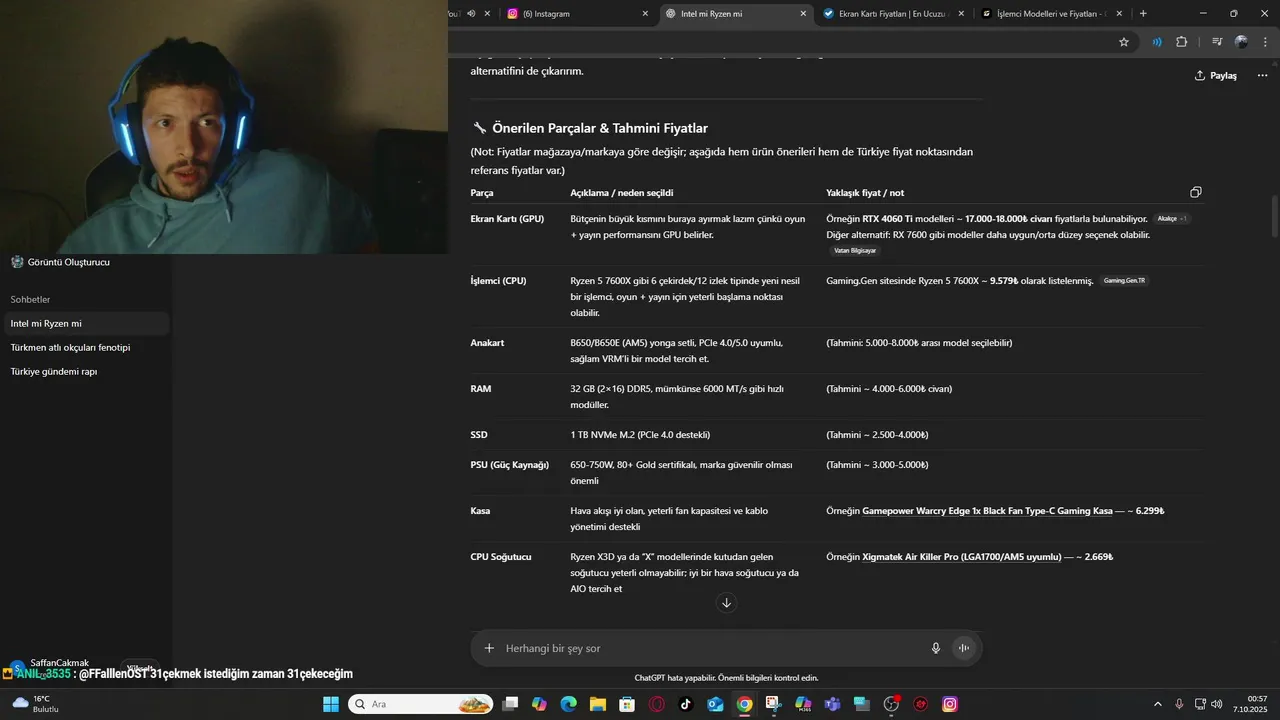Open the Chrome three-dot menu
Viewport: 1280px width, 720px height.
pos(1263,42)
